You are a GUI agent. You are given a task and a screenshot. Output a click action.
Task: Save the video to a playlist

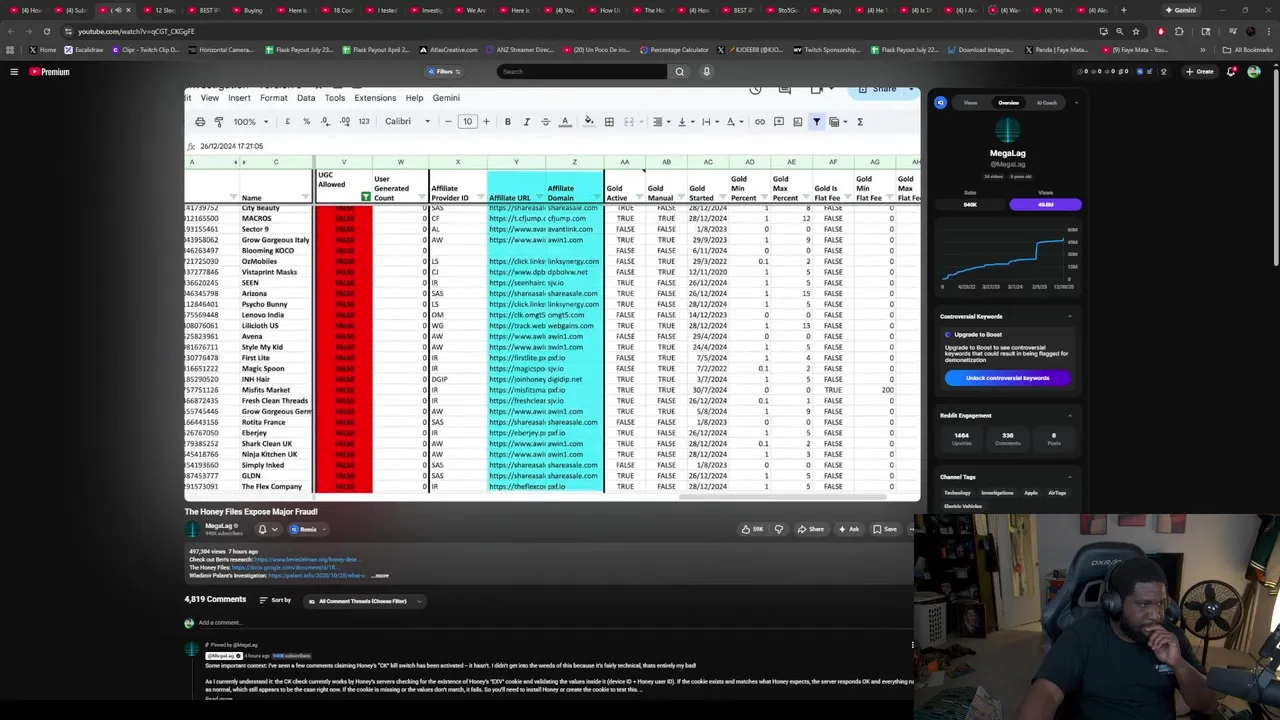click(x=885, y=529)
